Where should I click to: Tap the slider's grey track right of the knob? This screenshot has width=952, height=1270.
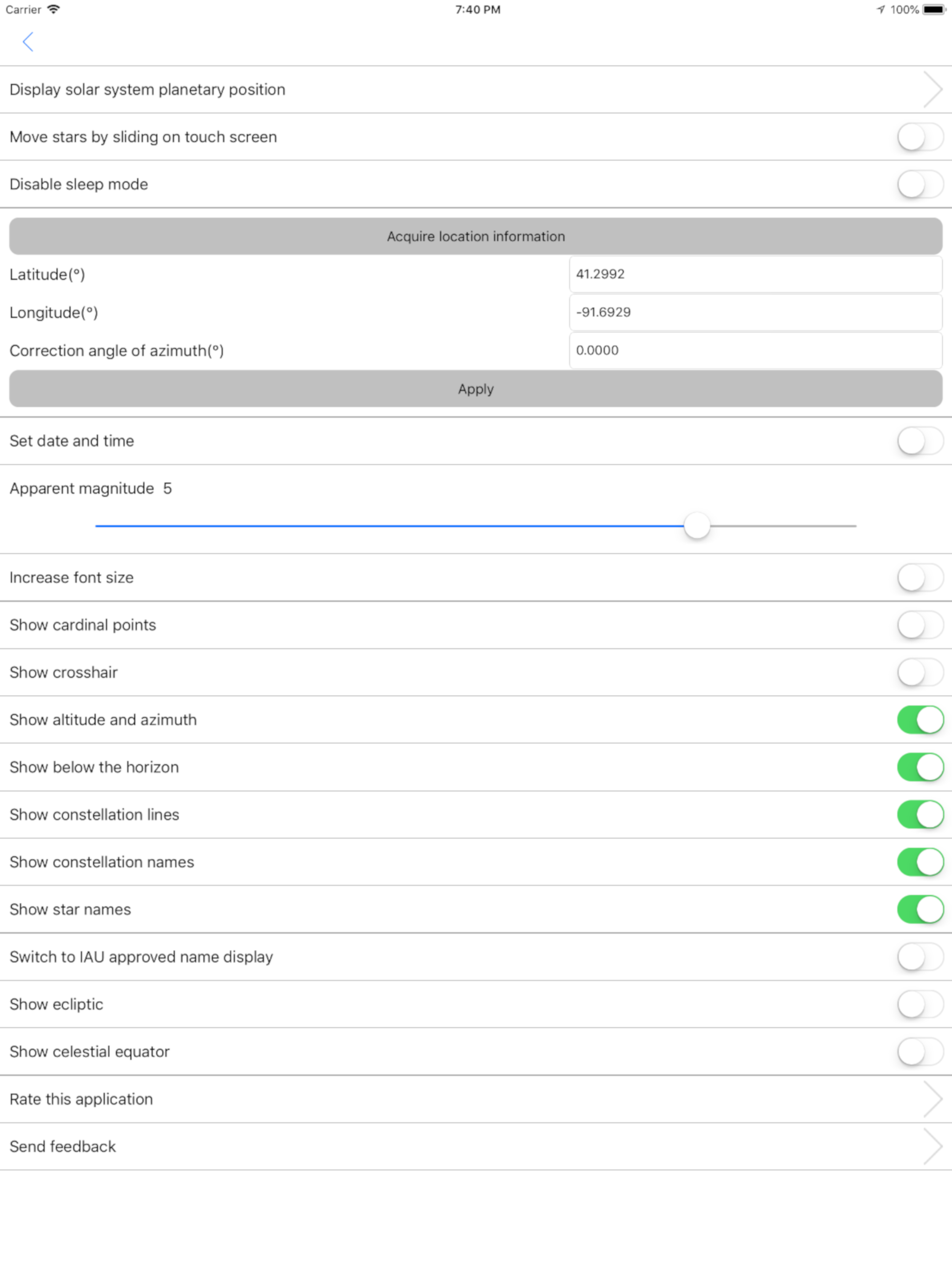point(784,526)
